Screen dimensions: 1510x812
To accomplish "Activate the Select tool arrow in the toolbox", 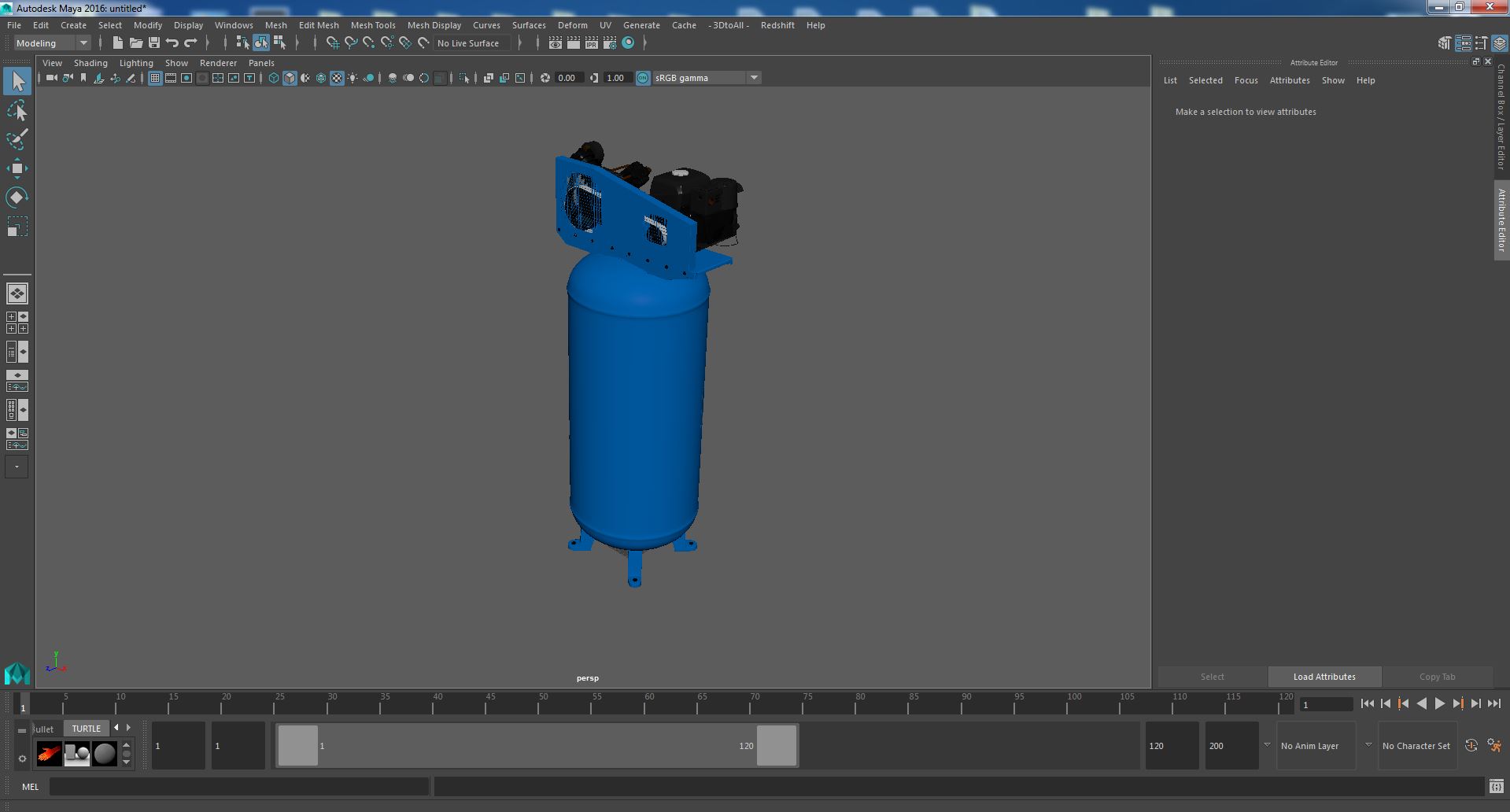I will pos(17,80).
